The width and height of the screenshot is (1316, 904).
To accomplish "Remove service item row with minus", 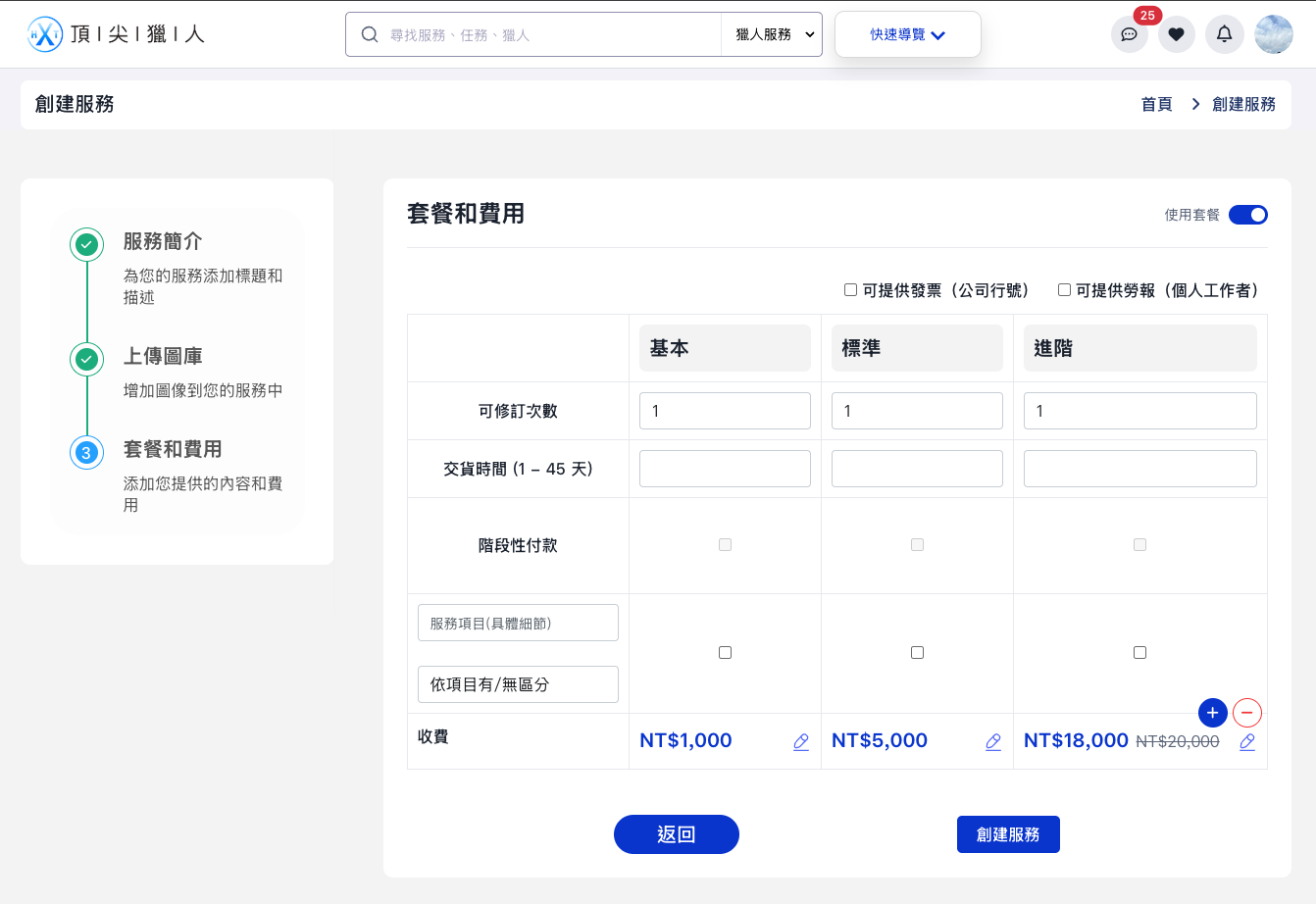I will (1247, 713).
